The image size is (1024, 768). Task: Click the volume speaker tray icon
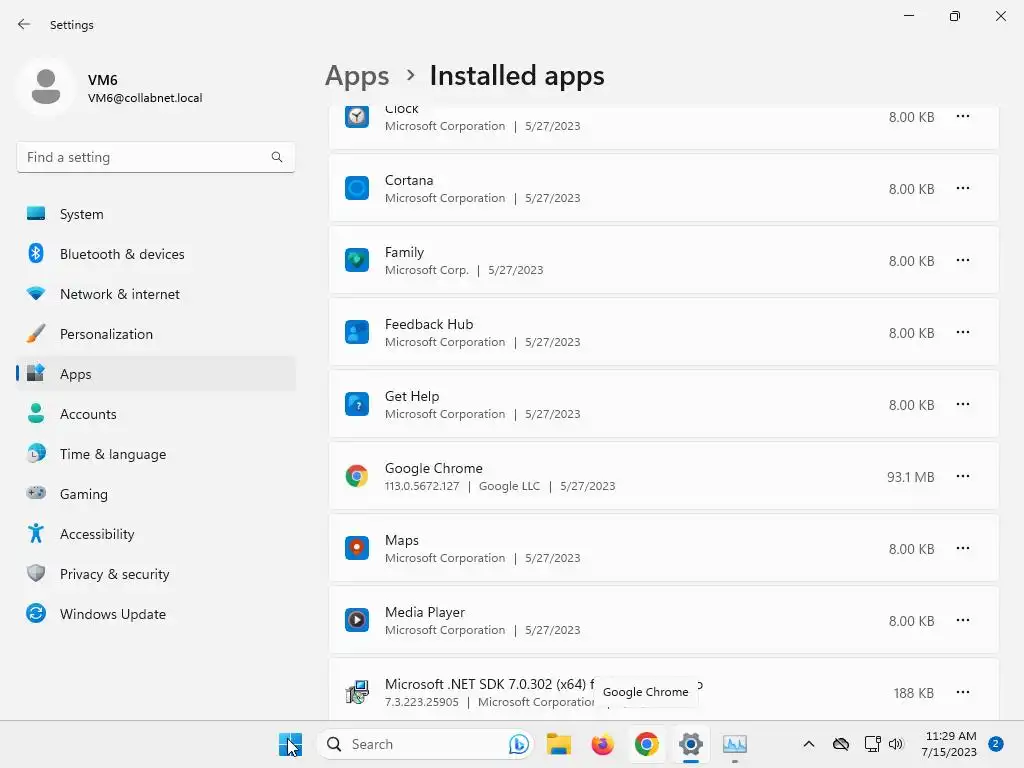tap(895, 744)
